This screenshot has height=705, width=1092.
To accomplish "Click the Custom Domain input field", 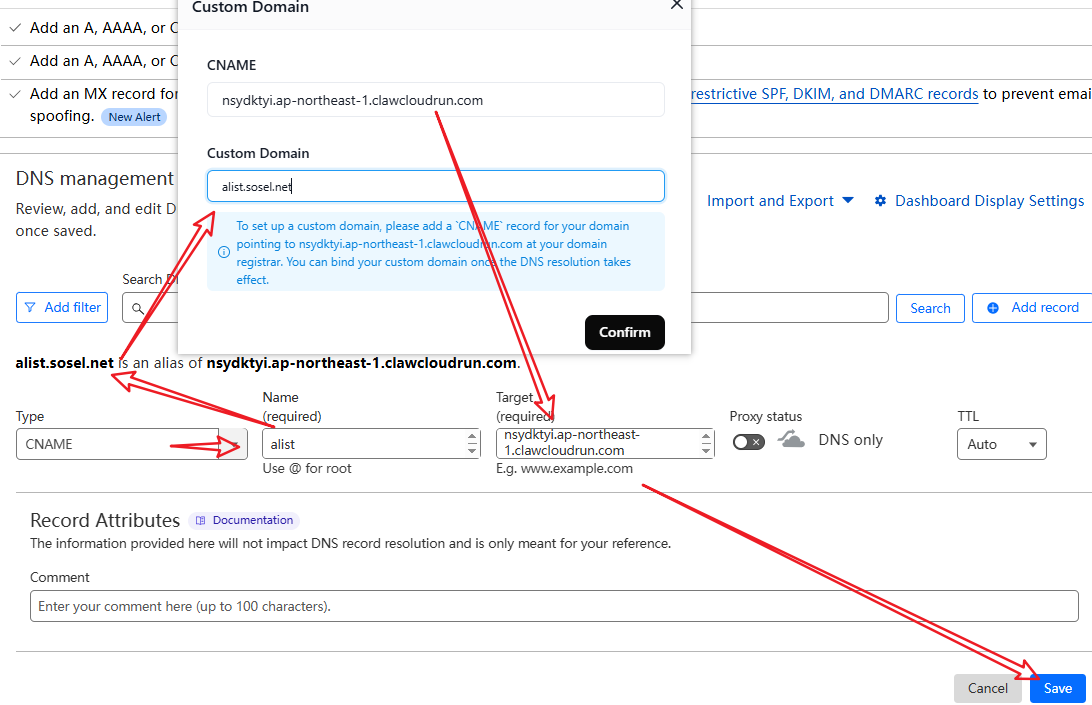I will [436, 187].
